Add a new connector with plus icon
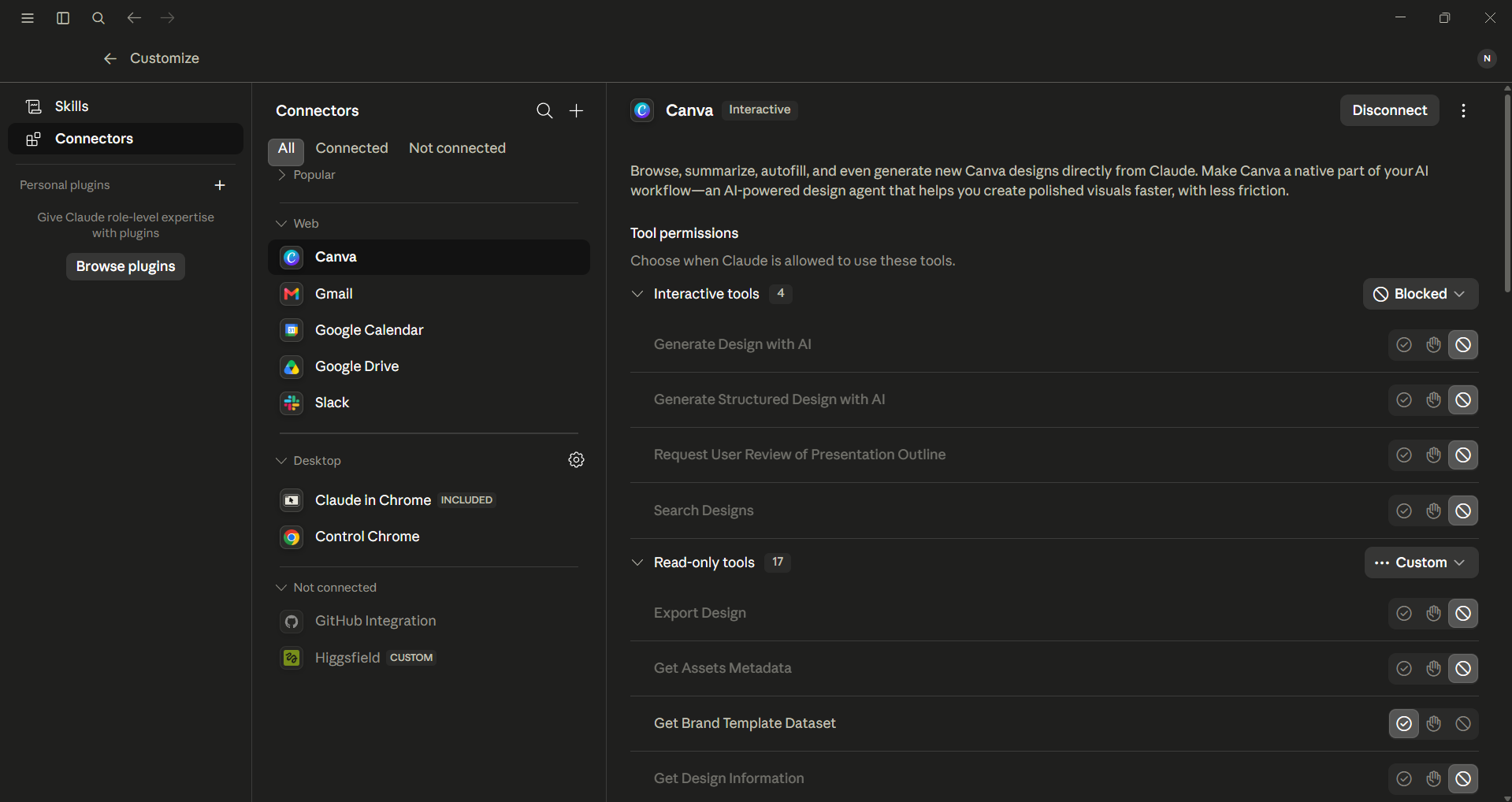The height and width of the screenshot is (802, 1512). (x=577, y=111)
